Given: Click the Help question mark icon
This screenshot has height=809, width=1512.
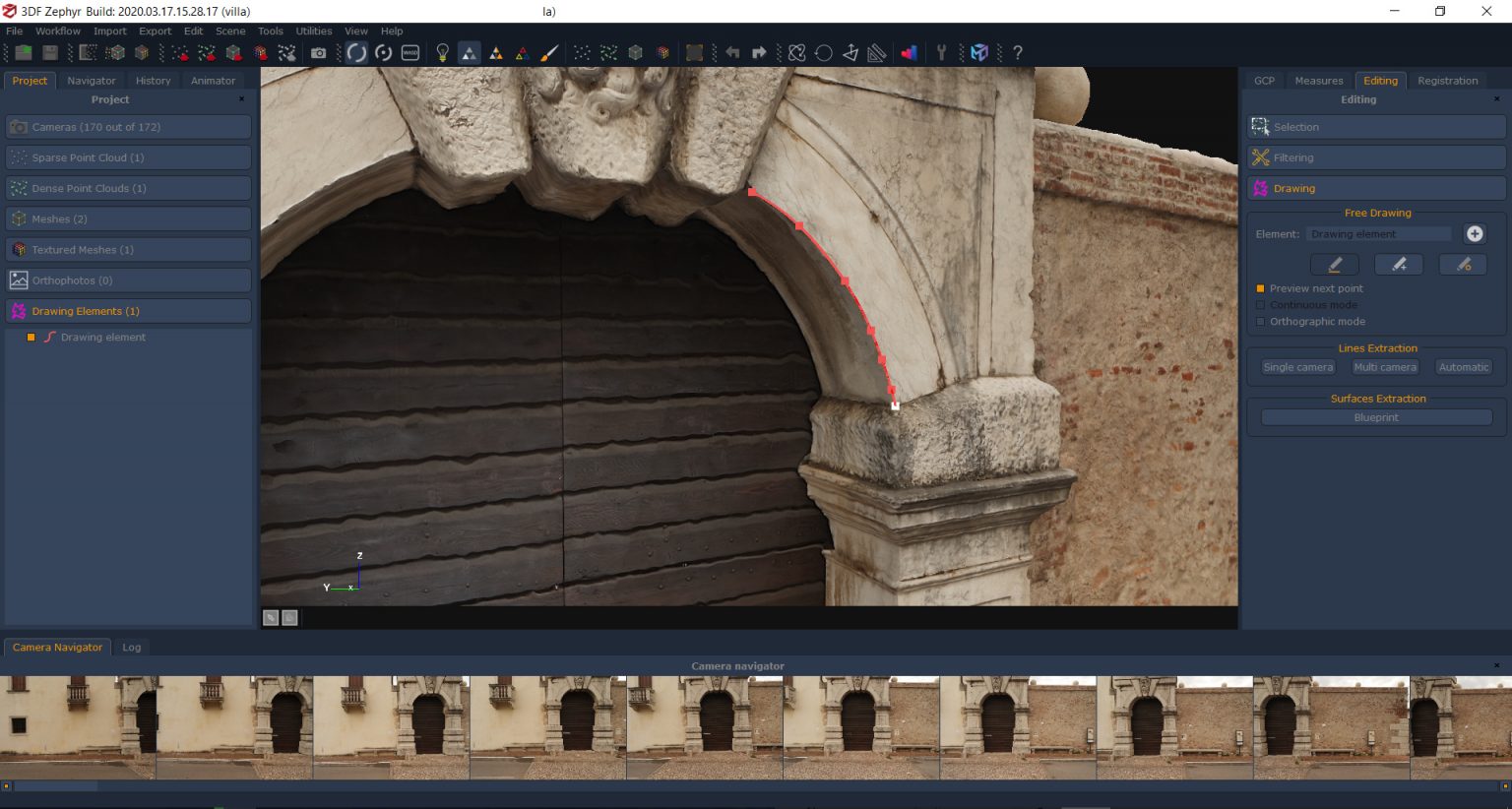Looking at the screenshot, I should click(1017, 52).
